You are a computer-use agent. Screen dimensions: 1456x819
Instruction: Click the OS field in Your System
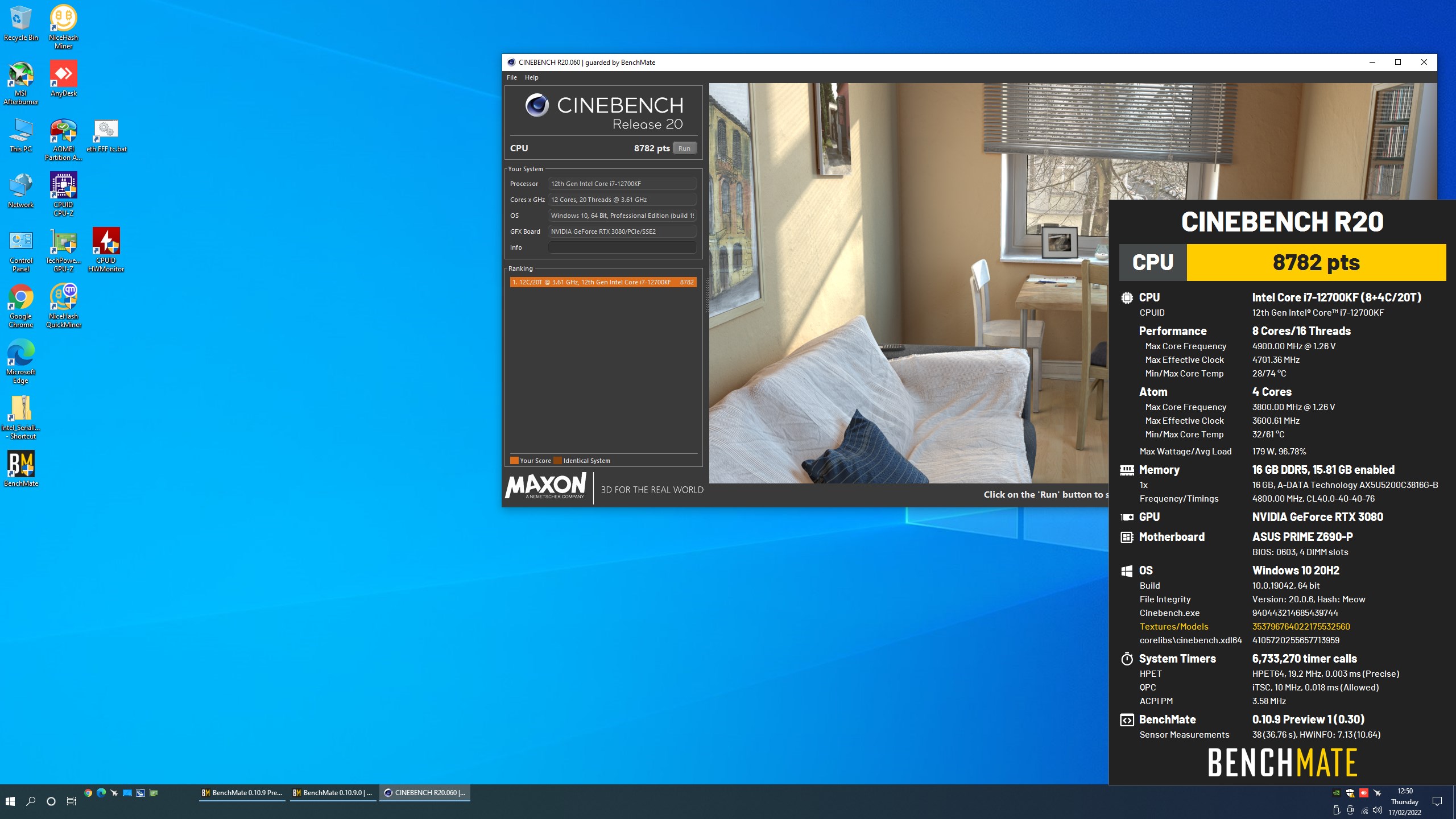(622, 216)
